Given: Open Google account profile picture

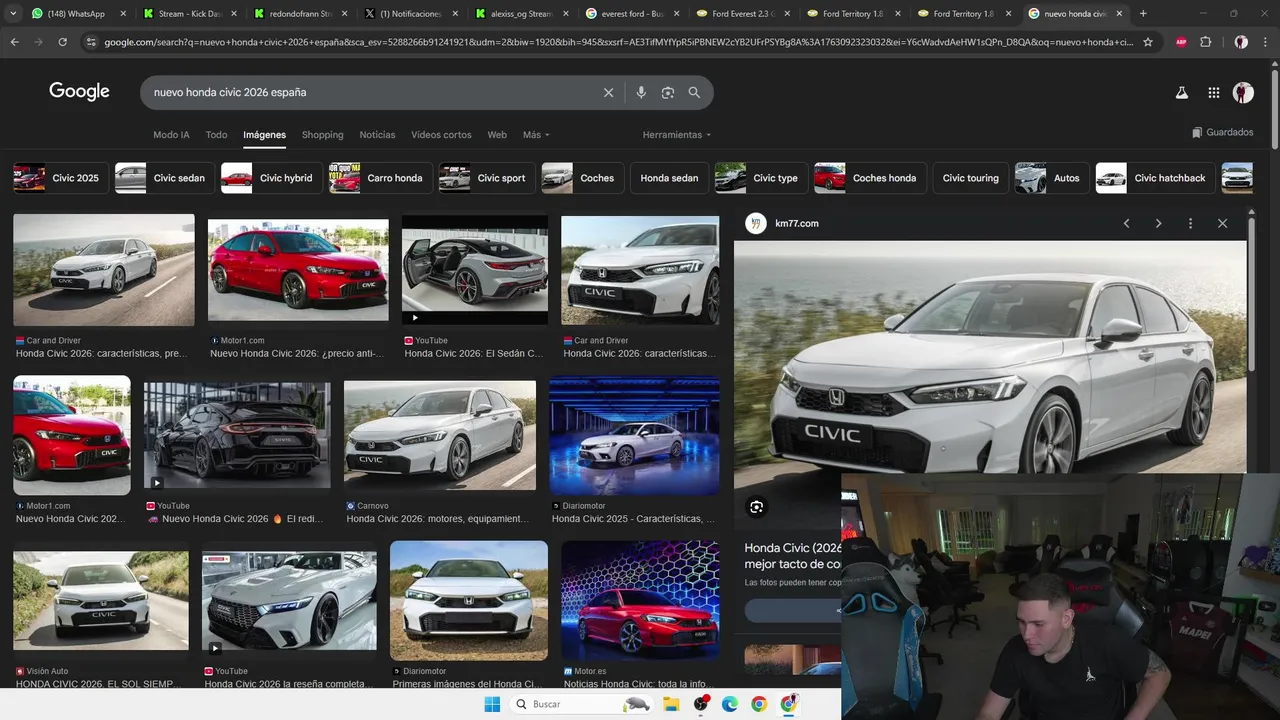Looking at the screenshot, I should pos(1243,92).
